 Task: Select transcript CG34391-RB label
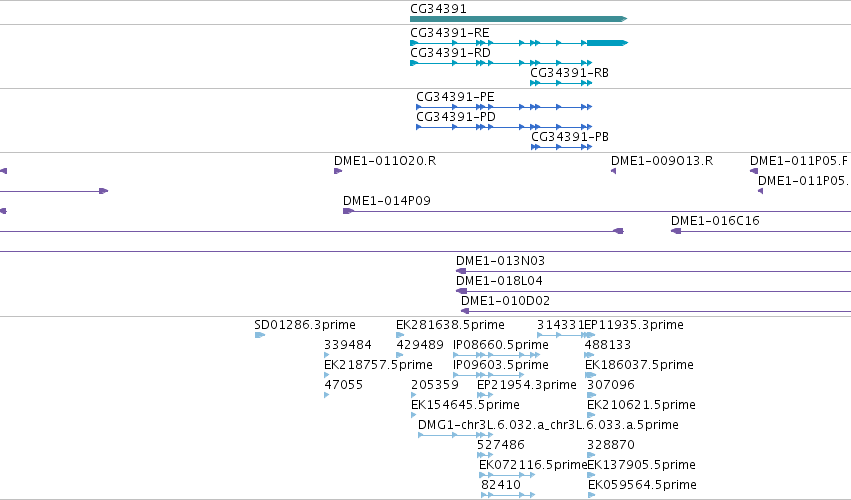click(569, 73)
